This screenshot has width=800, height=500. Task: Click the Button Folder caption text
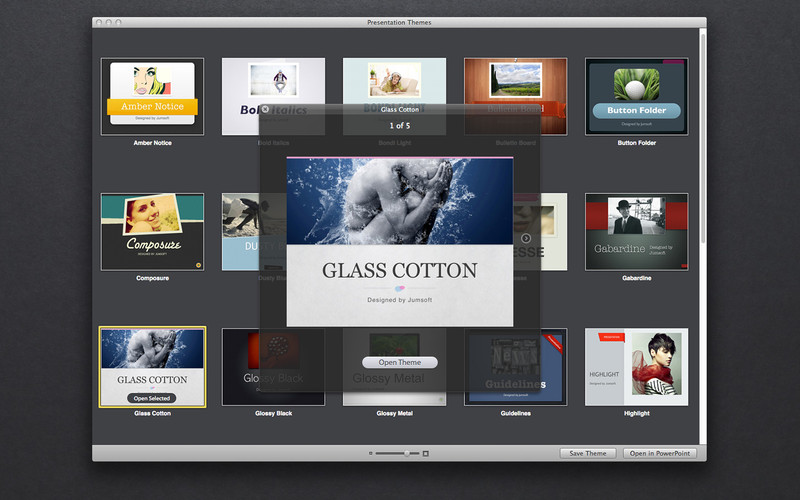637,143
